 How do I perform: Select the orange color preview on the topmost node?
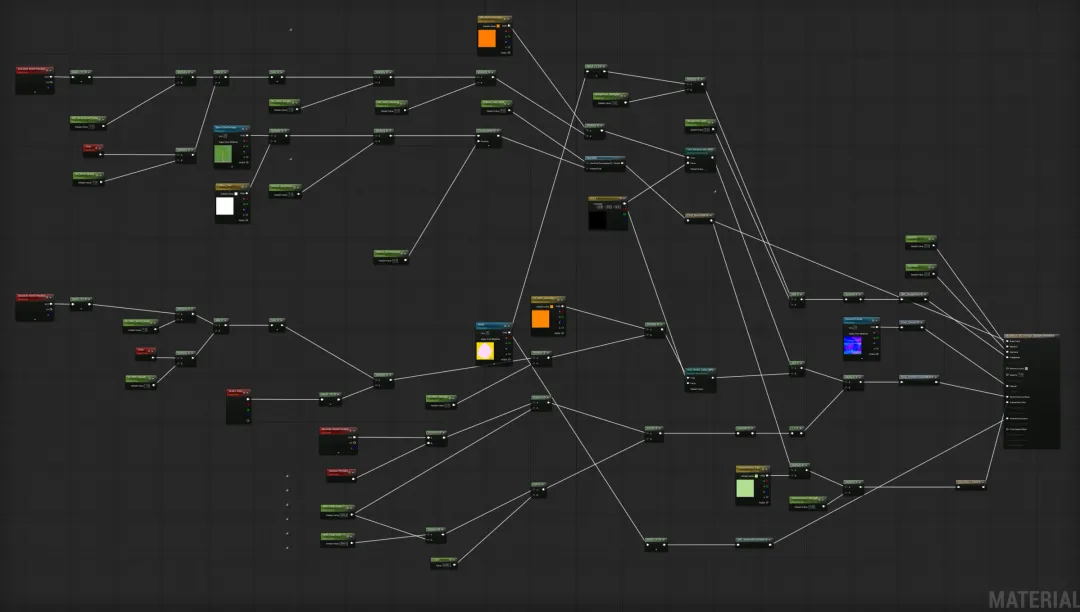tap(487, 39)
